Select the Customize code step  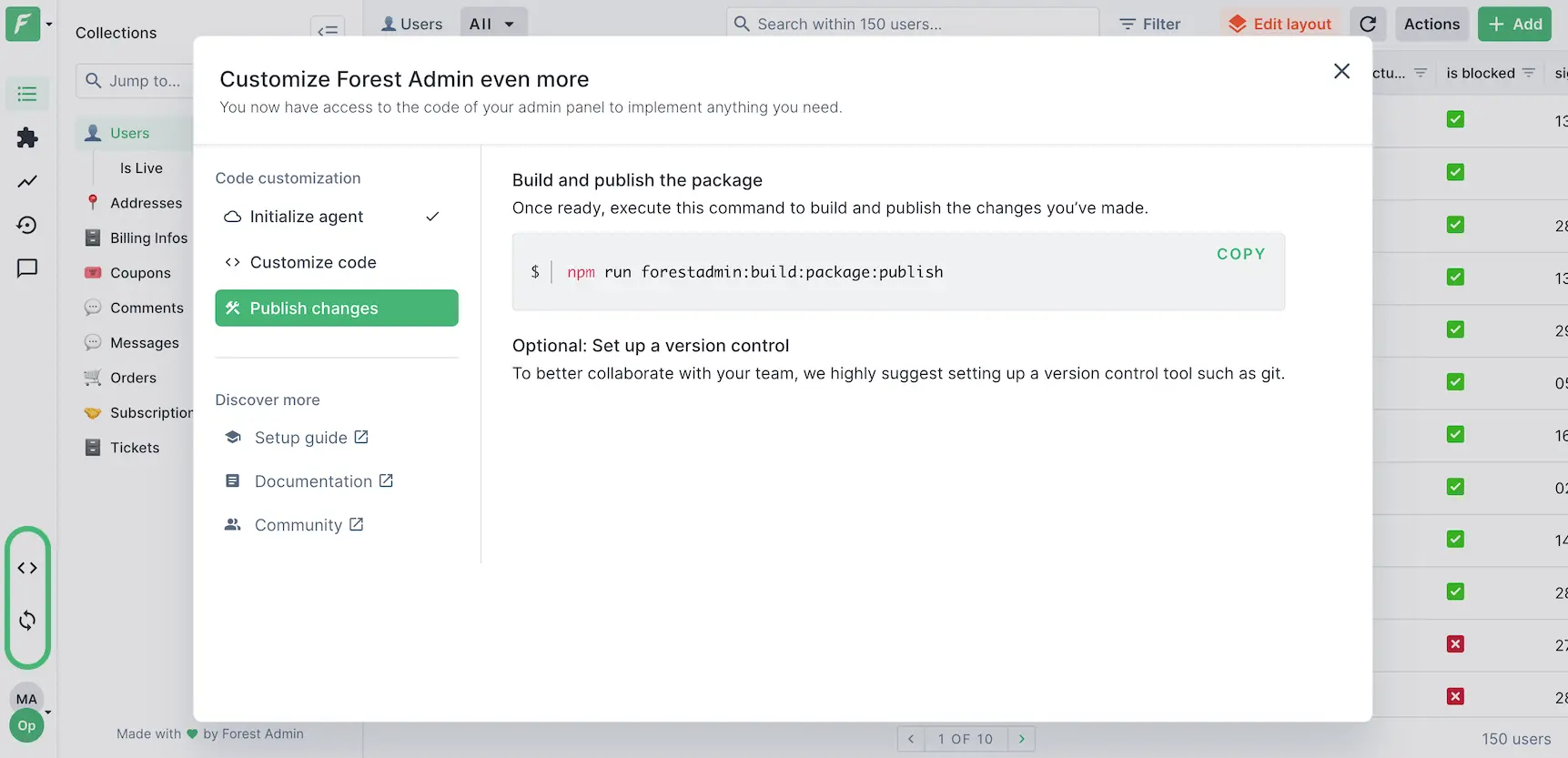(x=337, y=262)
